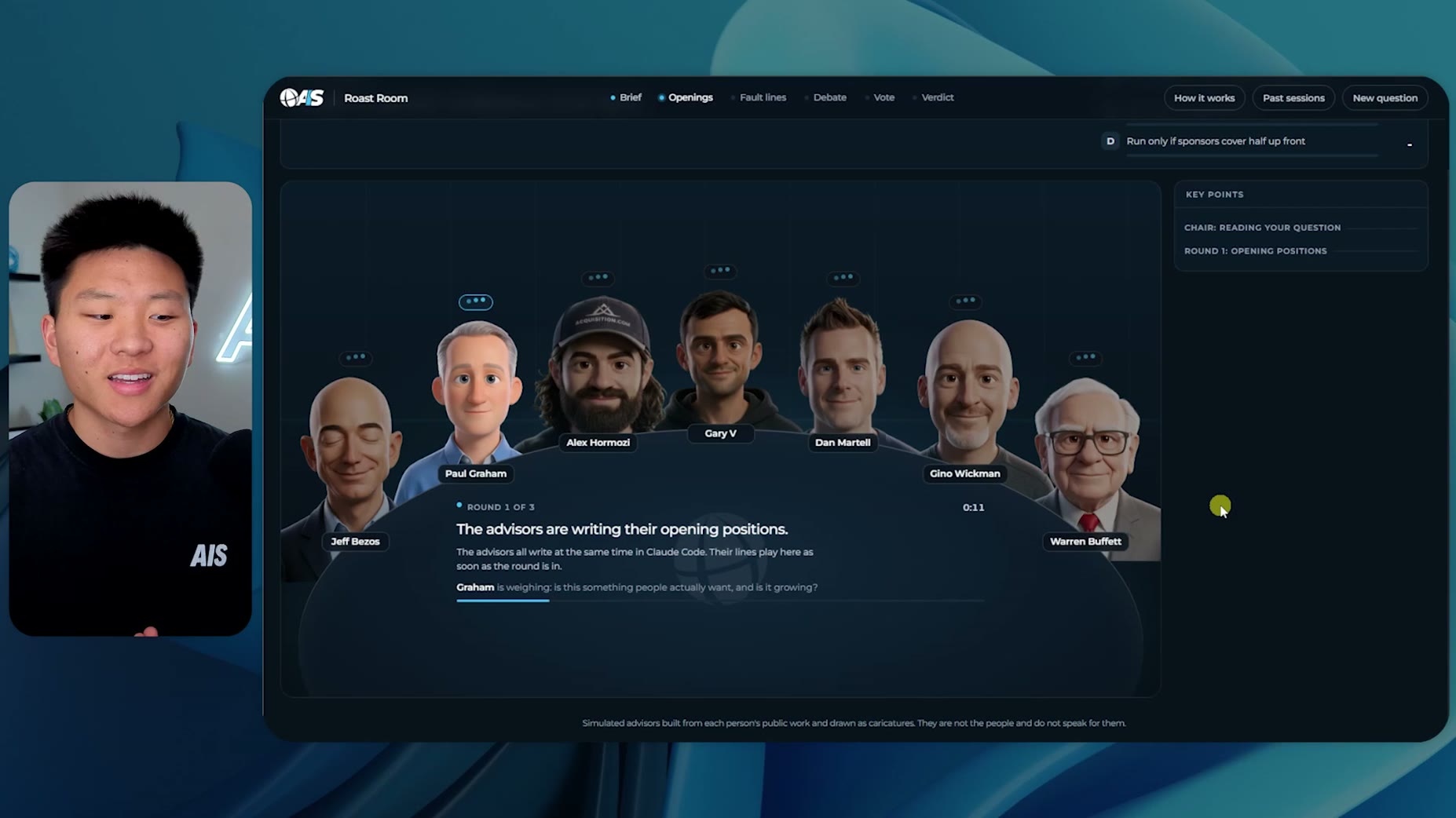Start a New question
Viewport: 1456px width, 818px height.
(x=1385, y=98)
